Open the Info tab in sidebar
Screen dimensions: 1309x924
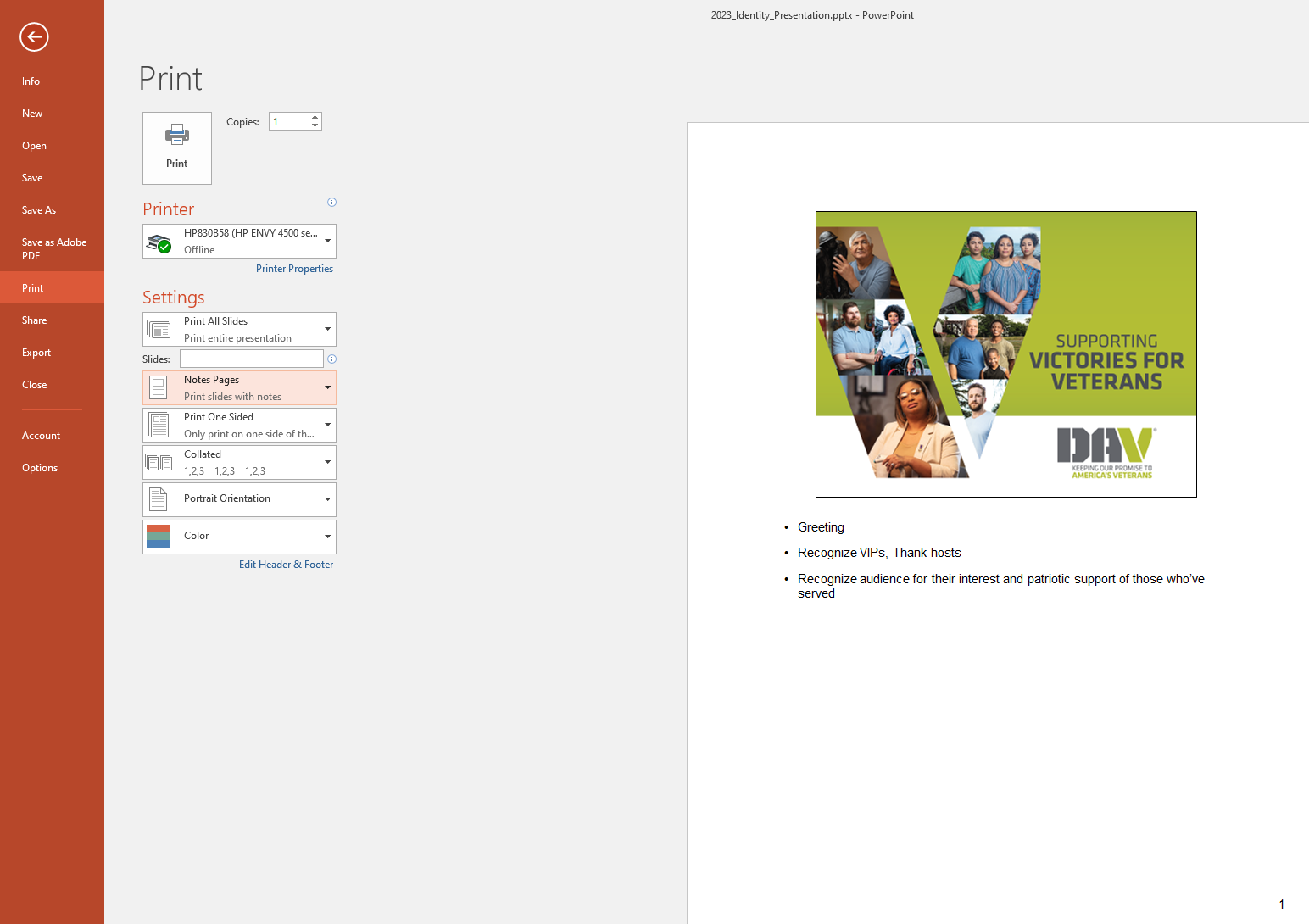(31, 81)
